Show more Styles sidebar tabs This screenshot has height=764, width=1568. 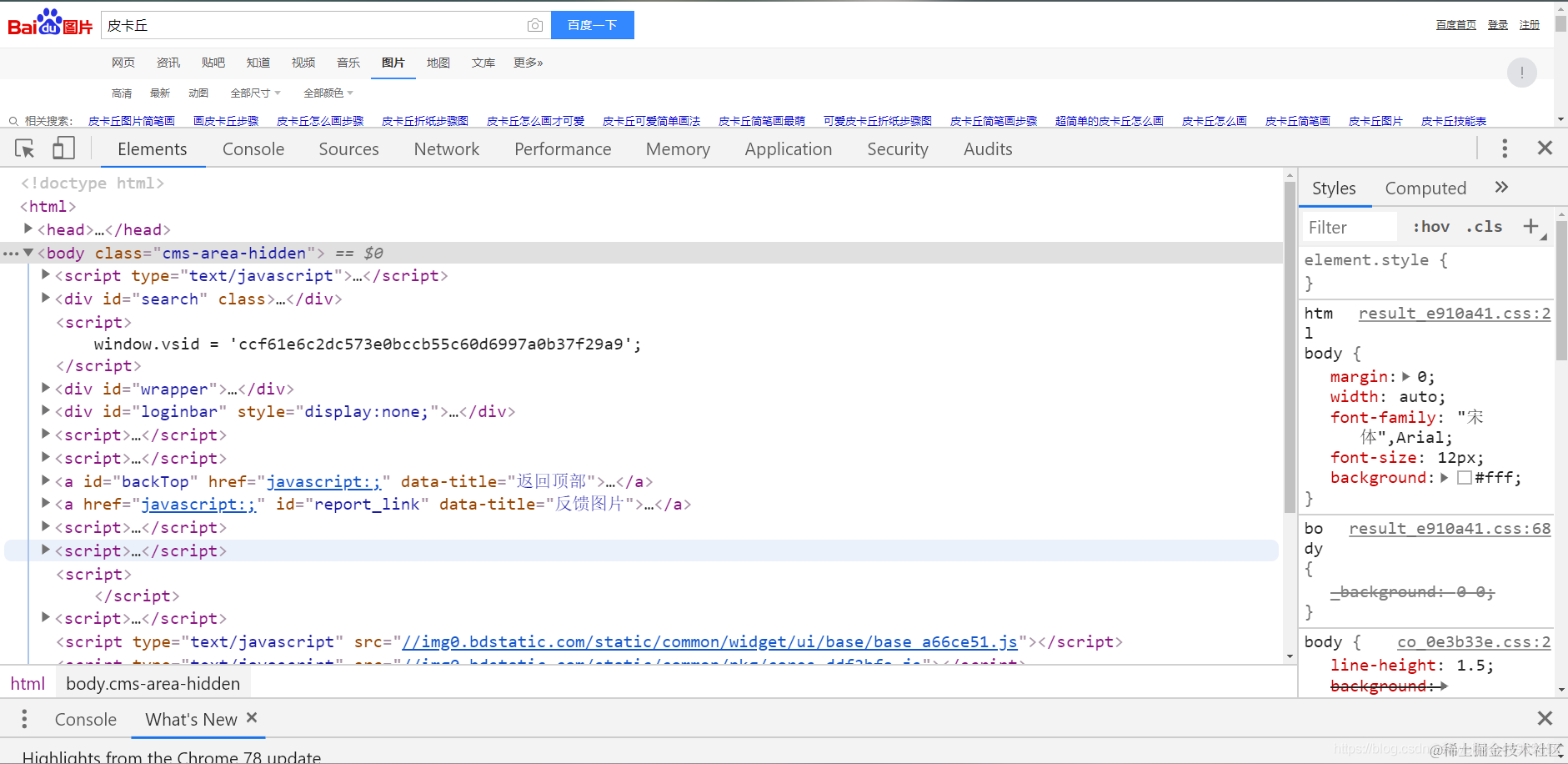point(1501,188)
